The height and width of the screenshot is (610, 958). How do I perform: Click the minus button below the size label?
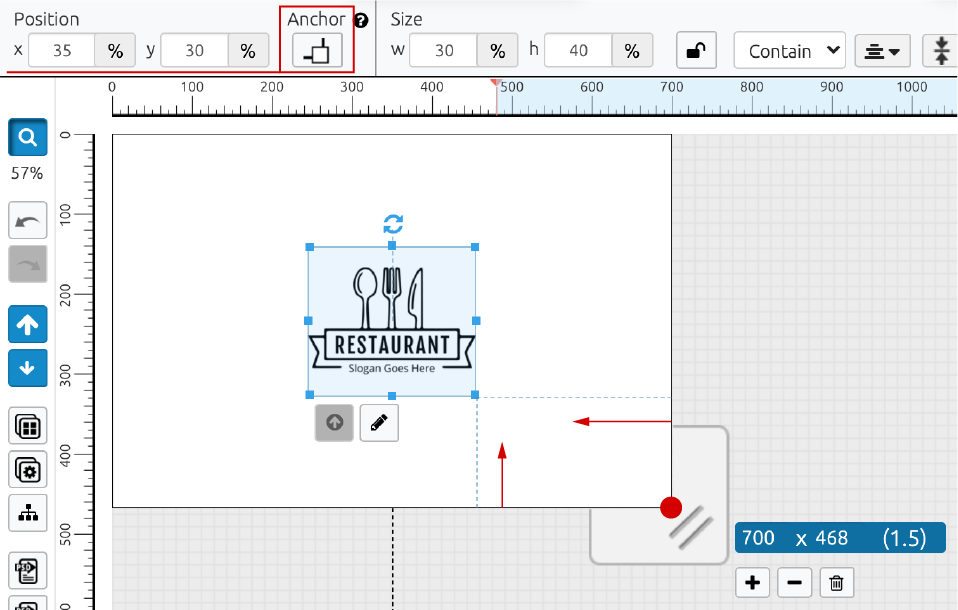(x=794, y=582)
